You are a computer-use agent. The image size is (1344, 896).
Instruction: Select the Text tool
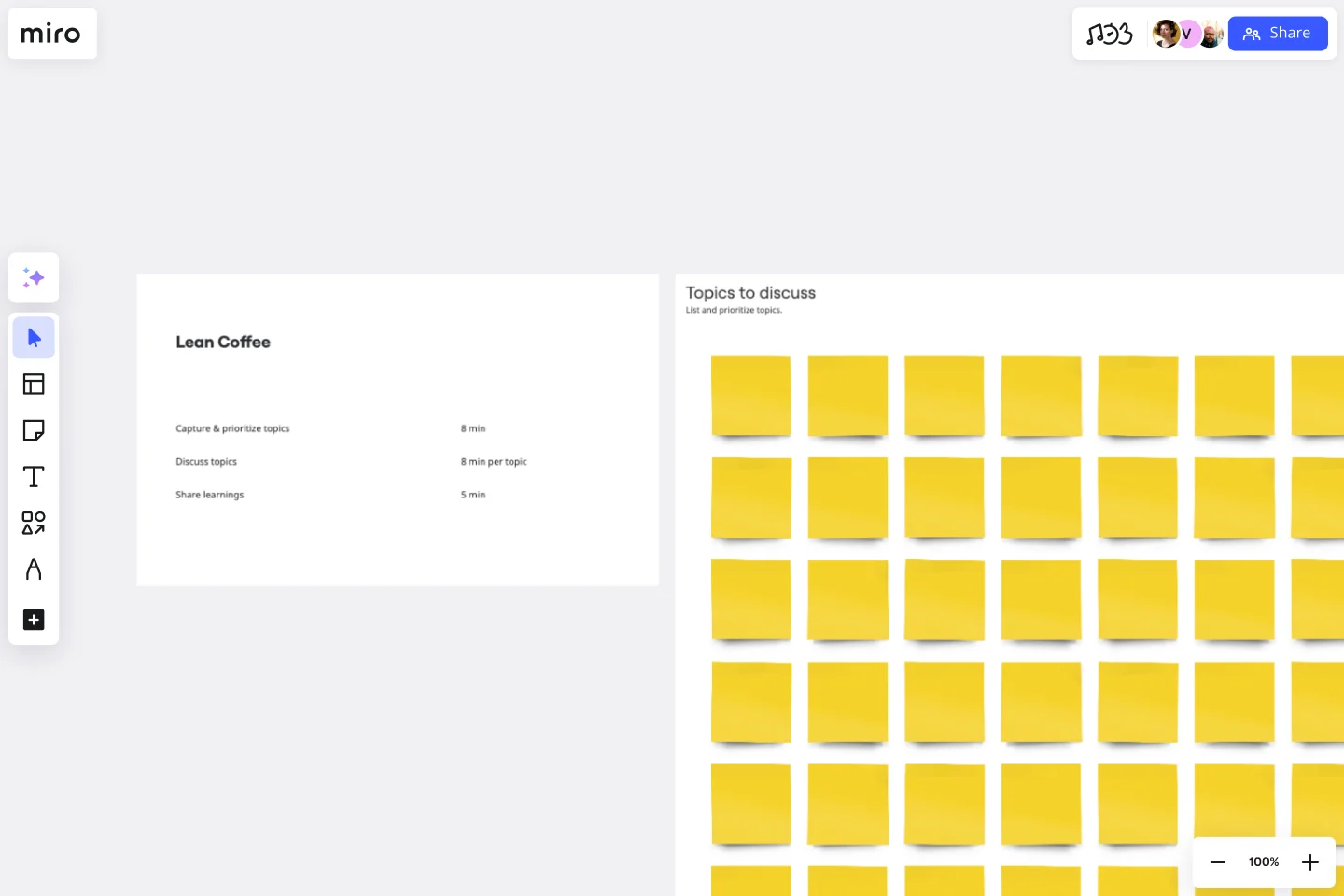coord(34,477)
